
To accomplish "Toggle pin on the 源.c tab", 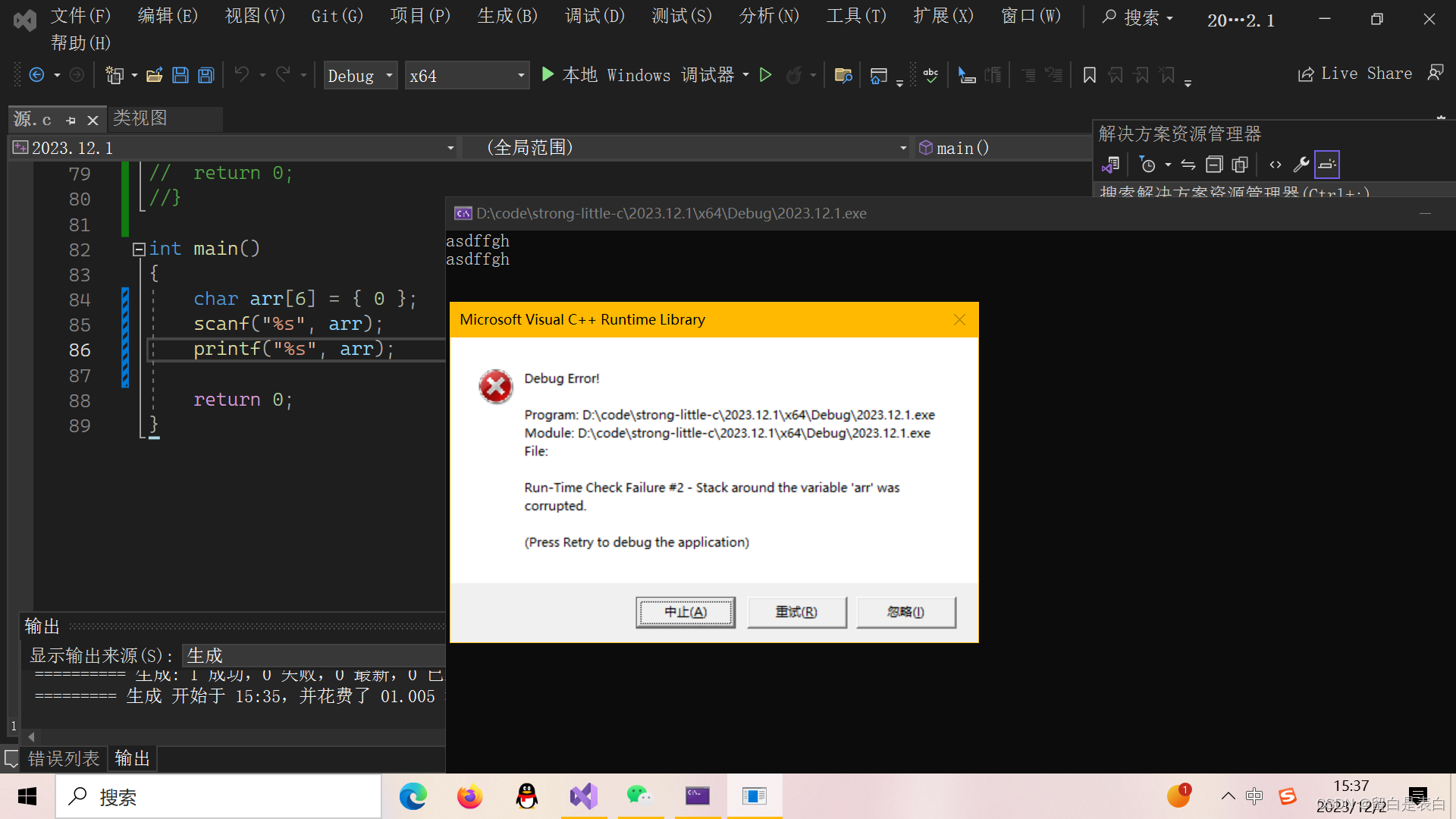I will 71,120.
